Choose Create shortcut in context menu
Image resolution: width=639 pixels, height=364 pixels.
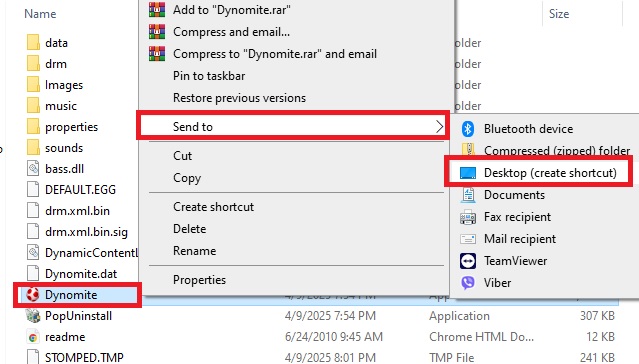click(x=213, y=207)
